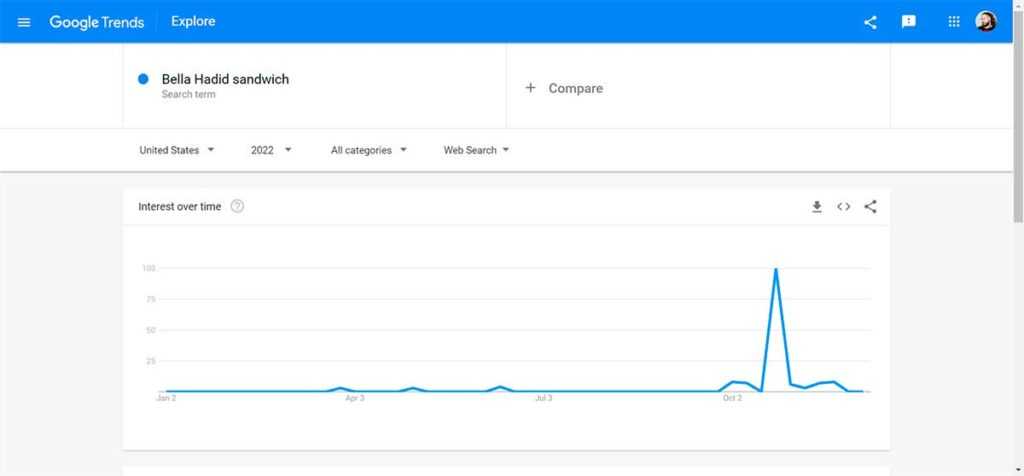1024x476 pixels.
Task: Open the 2022 time range dropdown
Action: (x=271, y=150)
